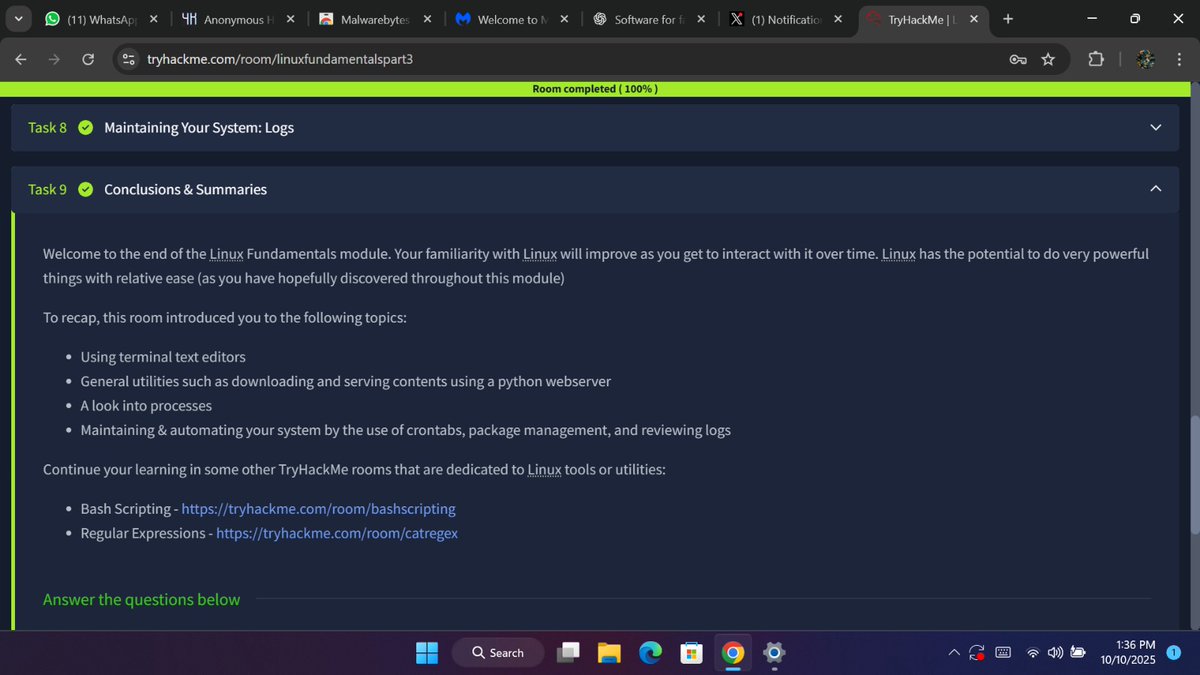Close the WhatsApp tab
Screen dimensions: 1200x675
[153, 19]
